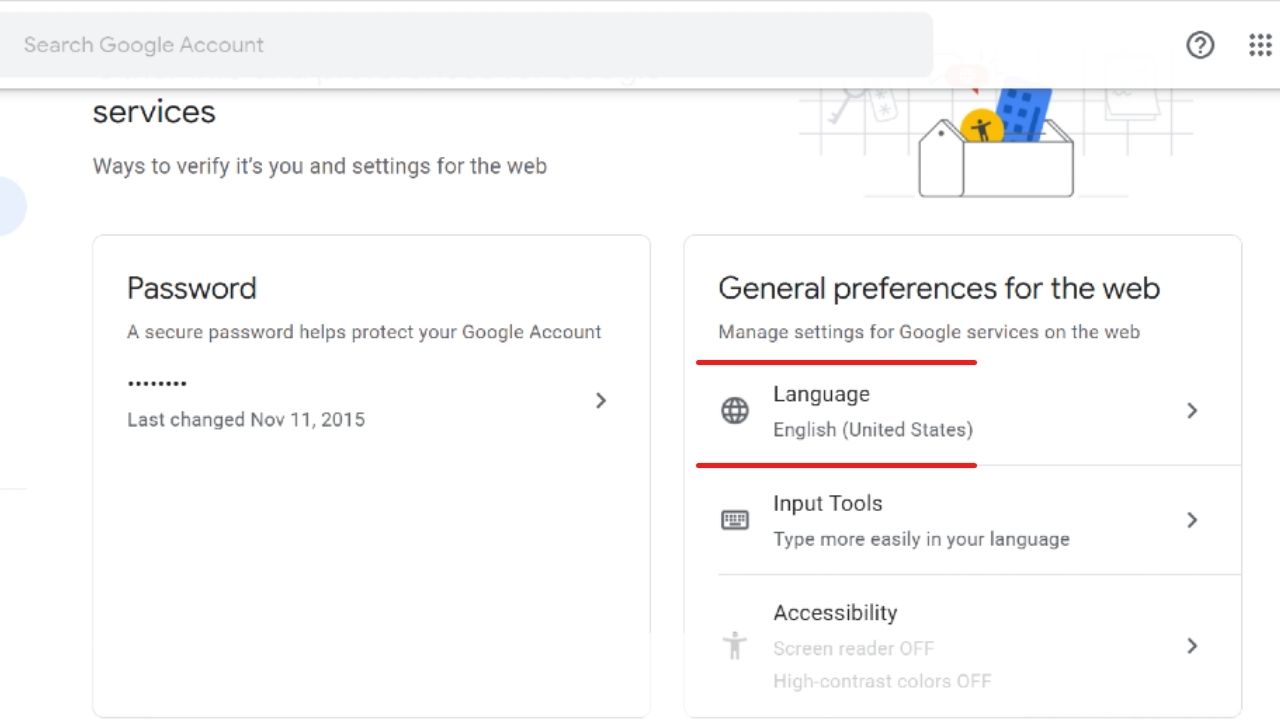1280x720 pixels.
Task: Select the Accessibility entry label
Action: (x=835, y=613)
